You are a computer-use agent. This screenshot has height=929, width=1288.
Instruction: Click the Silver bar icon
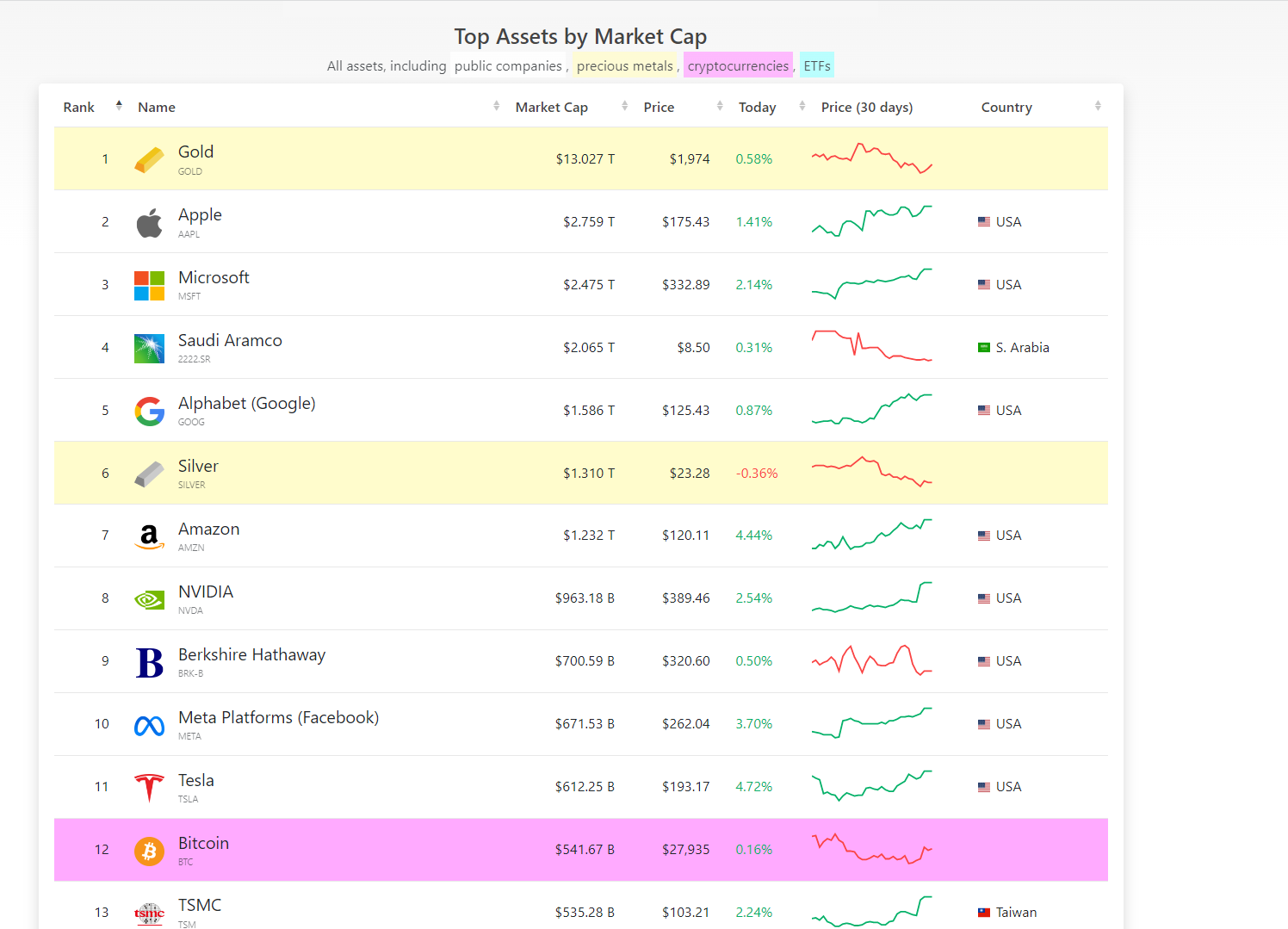(149, 474)
